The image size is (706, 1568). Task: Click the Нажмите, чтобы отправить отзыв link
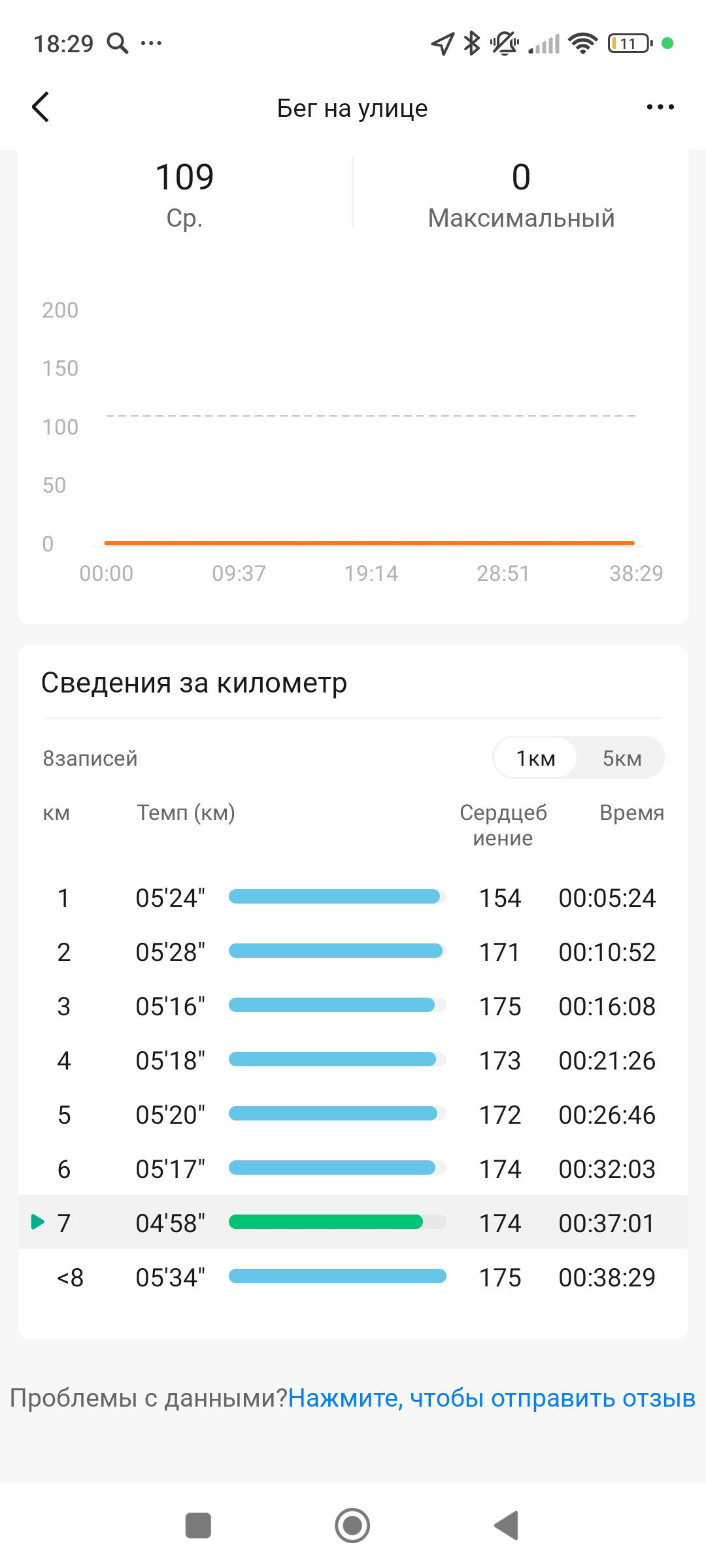pyautogui.click(x=492, y=1398)
